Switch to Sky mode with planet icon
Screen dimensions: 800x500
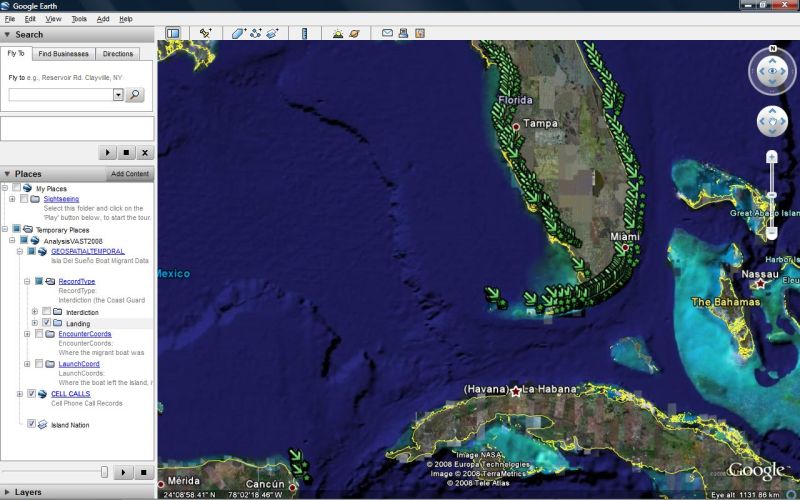pyautogui.click(x=354, y=34)
